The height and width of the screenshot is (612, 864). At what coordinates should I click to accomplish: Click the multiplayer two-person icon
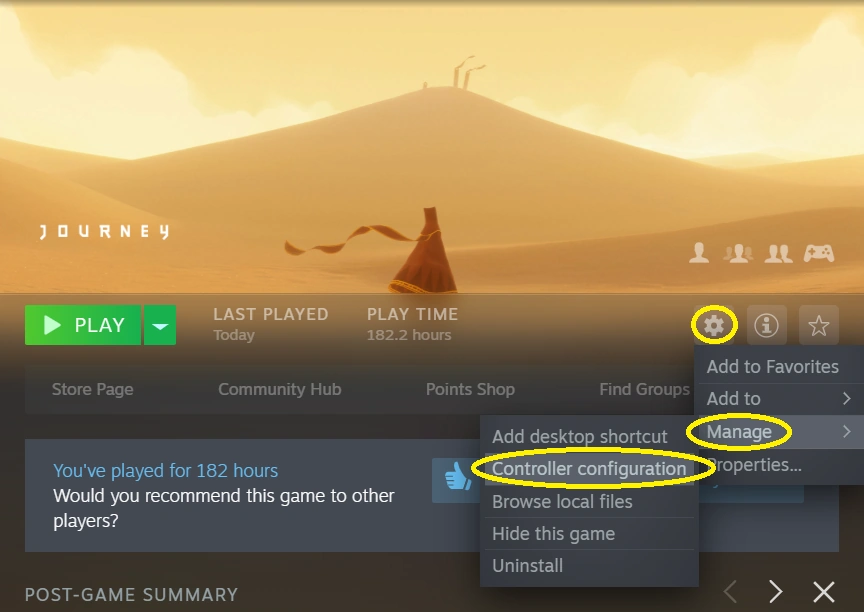(x=778, y=253)
